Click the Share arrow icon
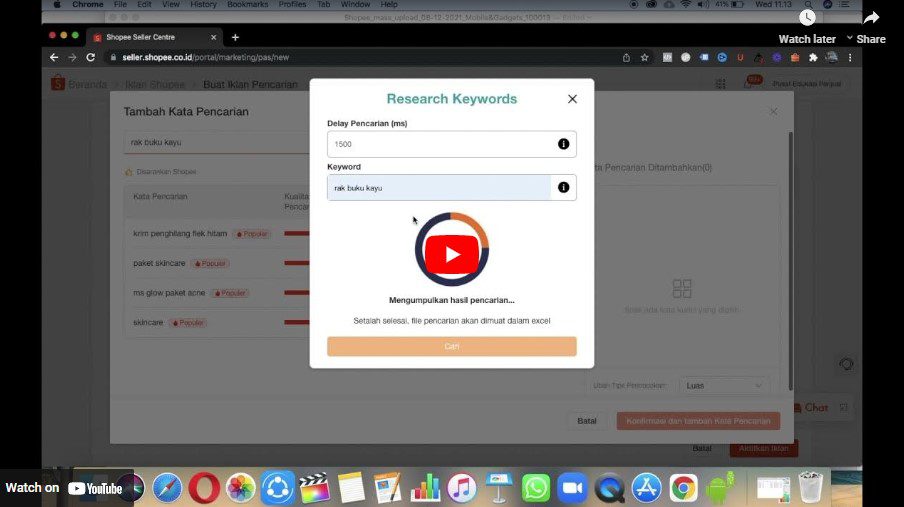Image resolution: width=904 pixels, height=507 pixels. [871, 18]
